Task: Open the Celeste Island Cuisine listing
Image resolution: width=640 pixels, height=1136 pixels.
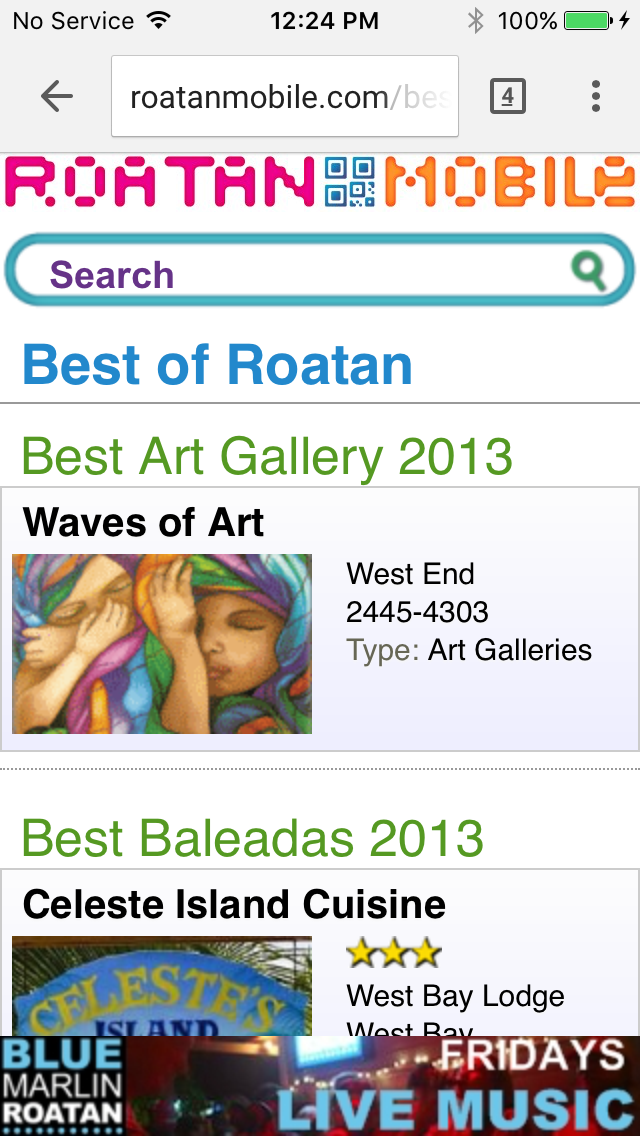Action: (x=234, y=904)
